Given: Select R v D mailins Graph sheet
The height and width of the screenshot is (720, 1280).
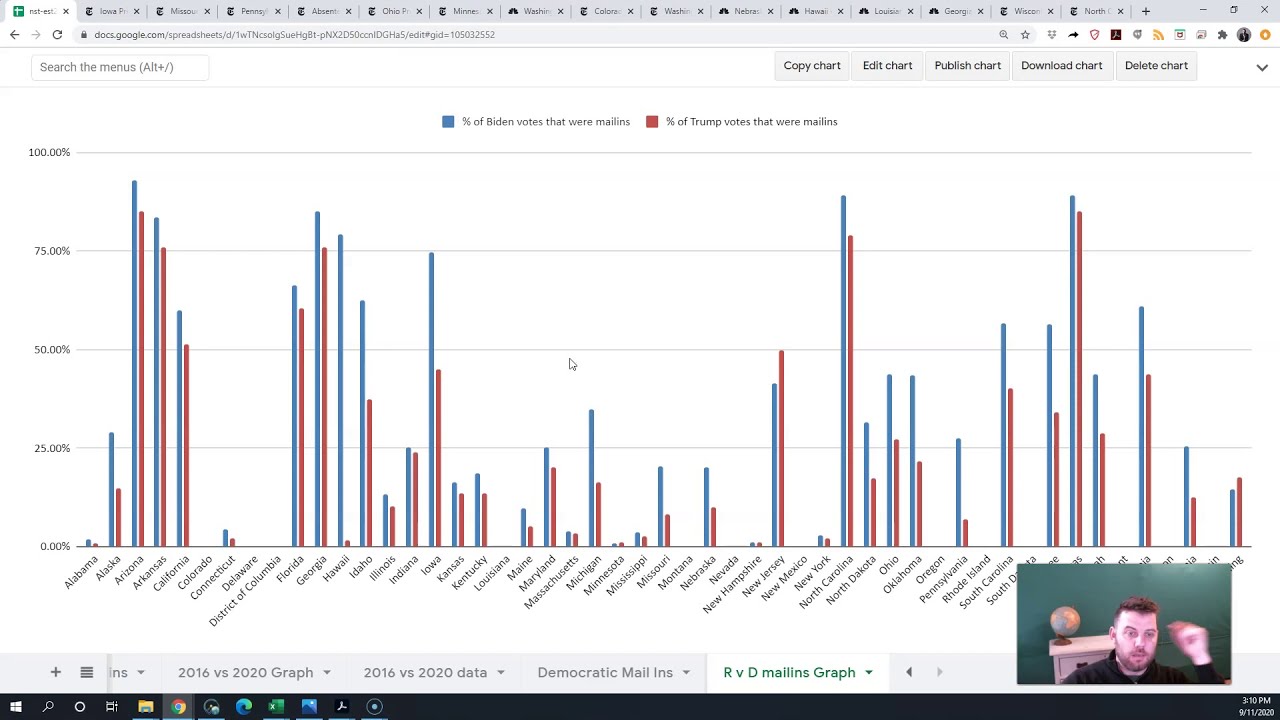Looking at the screenshot, I should [x=789, y=673].
